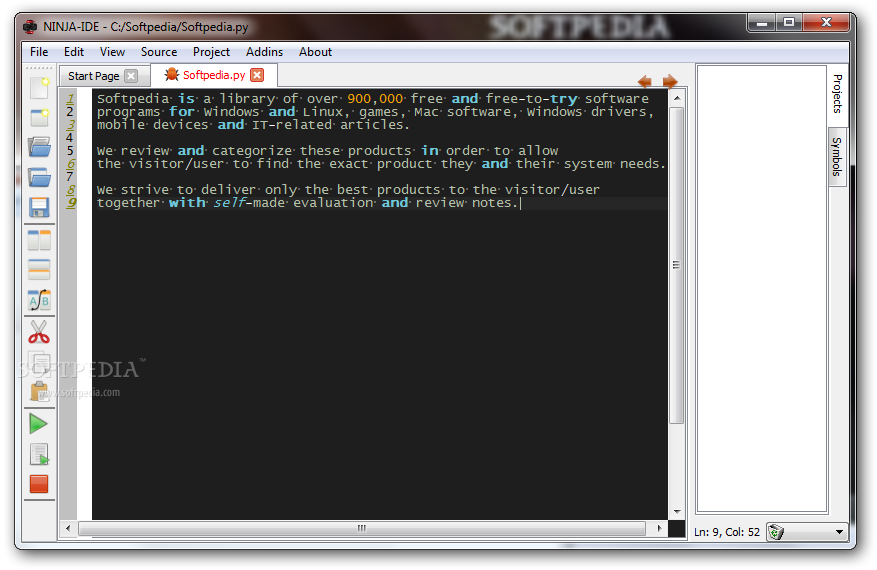Open the File menu
This screenshot has height=570, width=877.
pyautogui.click(x=39, y=52)
